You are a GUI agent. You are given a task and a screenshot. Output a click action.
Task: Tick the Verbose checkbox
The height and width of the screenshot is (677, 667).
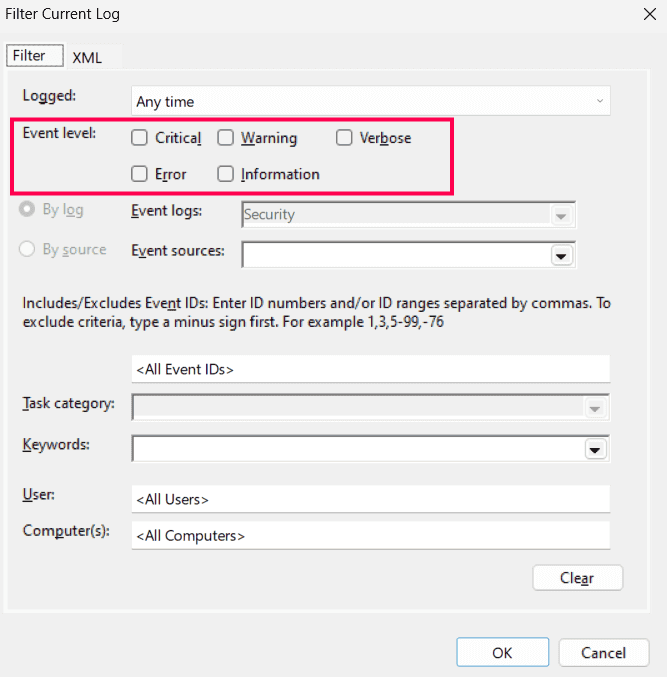click(x=344, y=138)
